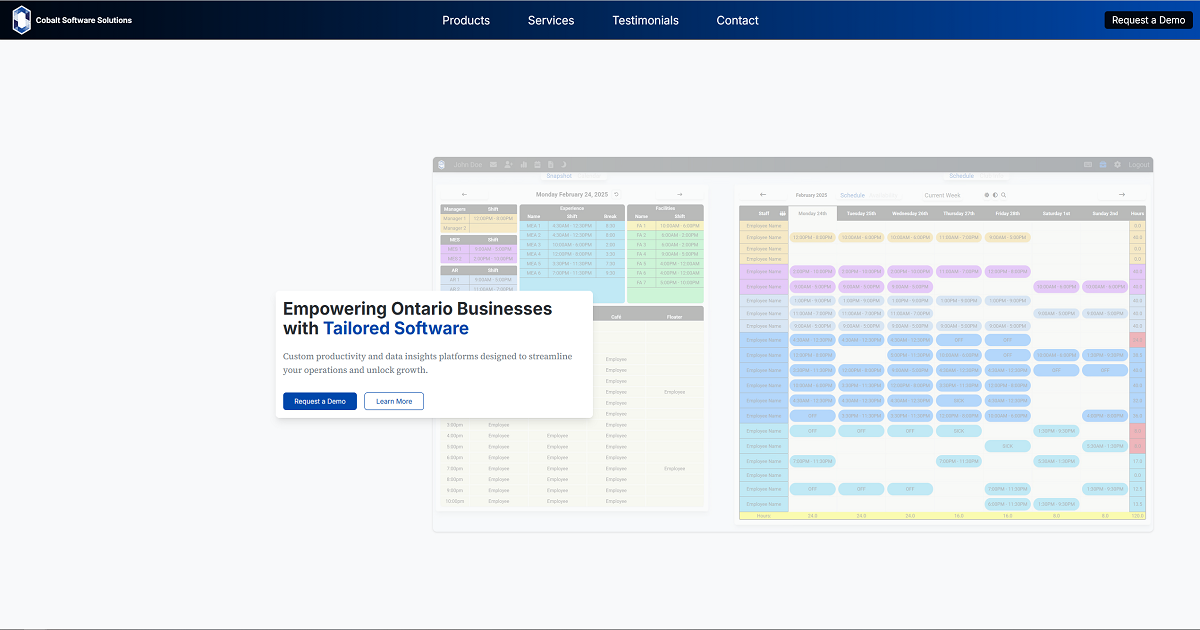
Task: Click the settings gear icon near Logout
Action: pyautogui.click(x=1117, y=165)
